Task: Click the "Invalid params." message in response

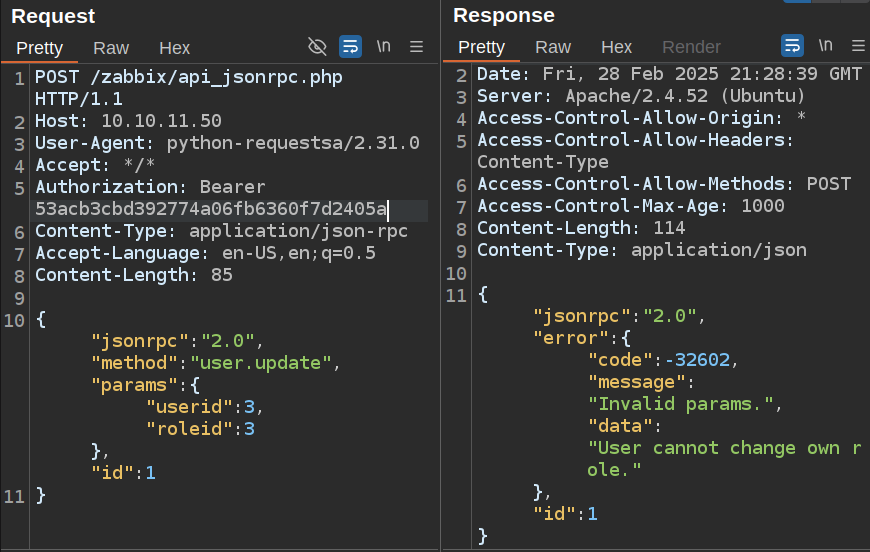Action: (x=682, y=404)
